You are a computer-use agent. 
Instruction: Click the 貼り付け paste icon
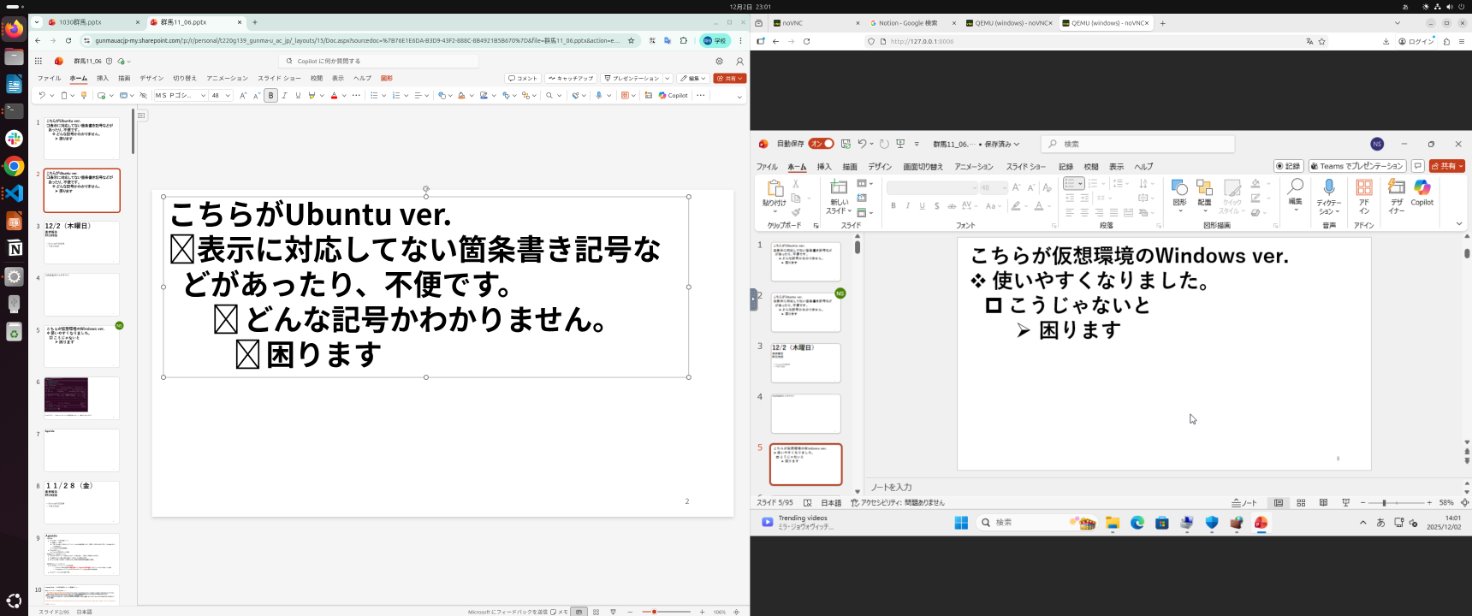tap(774, 189)
